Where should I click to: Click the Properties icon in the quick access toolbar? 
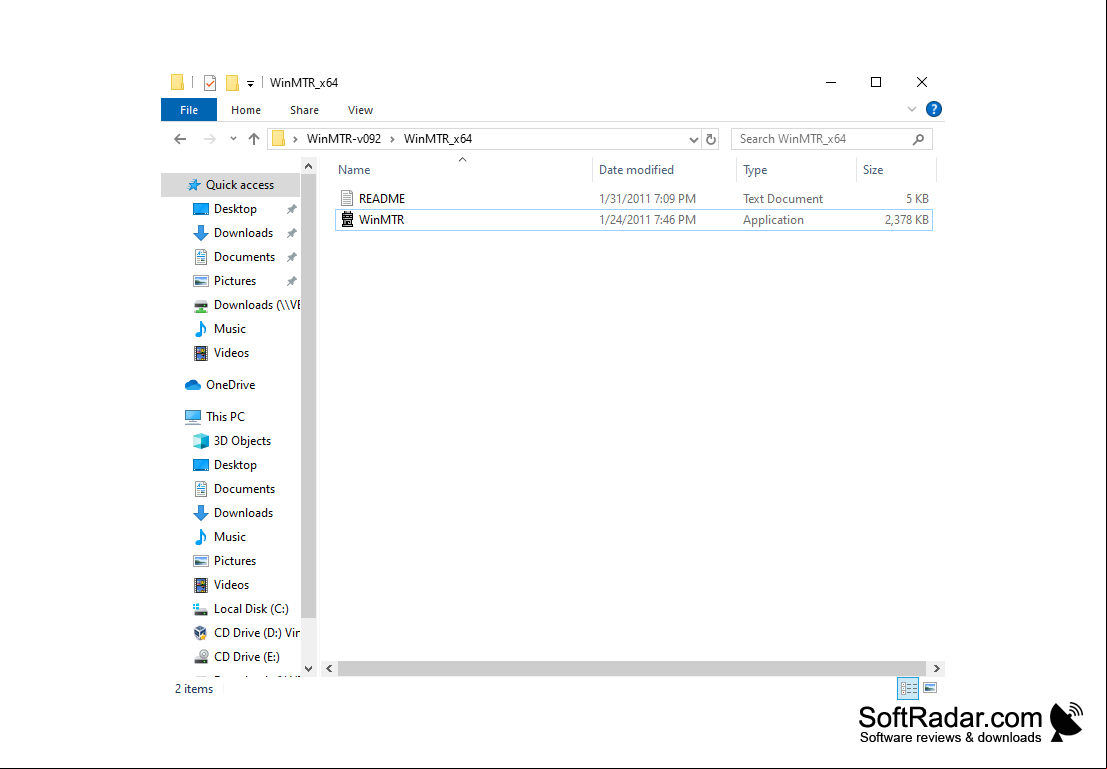[210, 83]
